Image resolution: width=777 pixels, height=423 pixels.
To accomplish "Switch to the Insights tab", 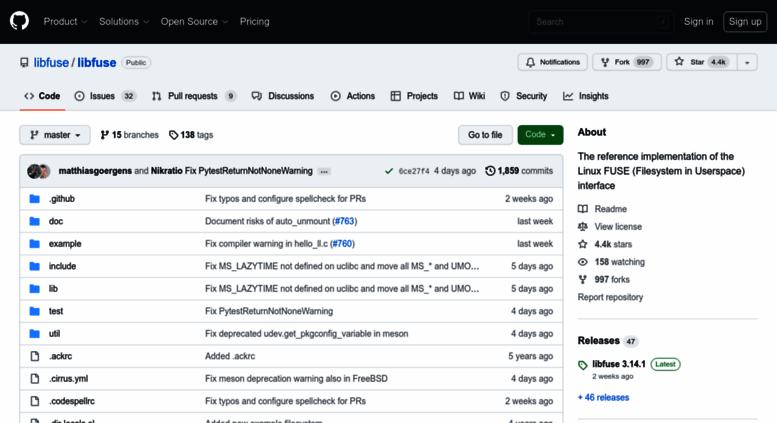I will (x=586, y=96).
